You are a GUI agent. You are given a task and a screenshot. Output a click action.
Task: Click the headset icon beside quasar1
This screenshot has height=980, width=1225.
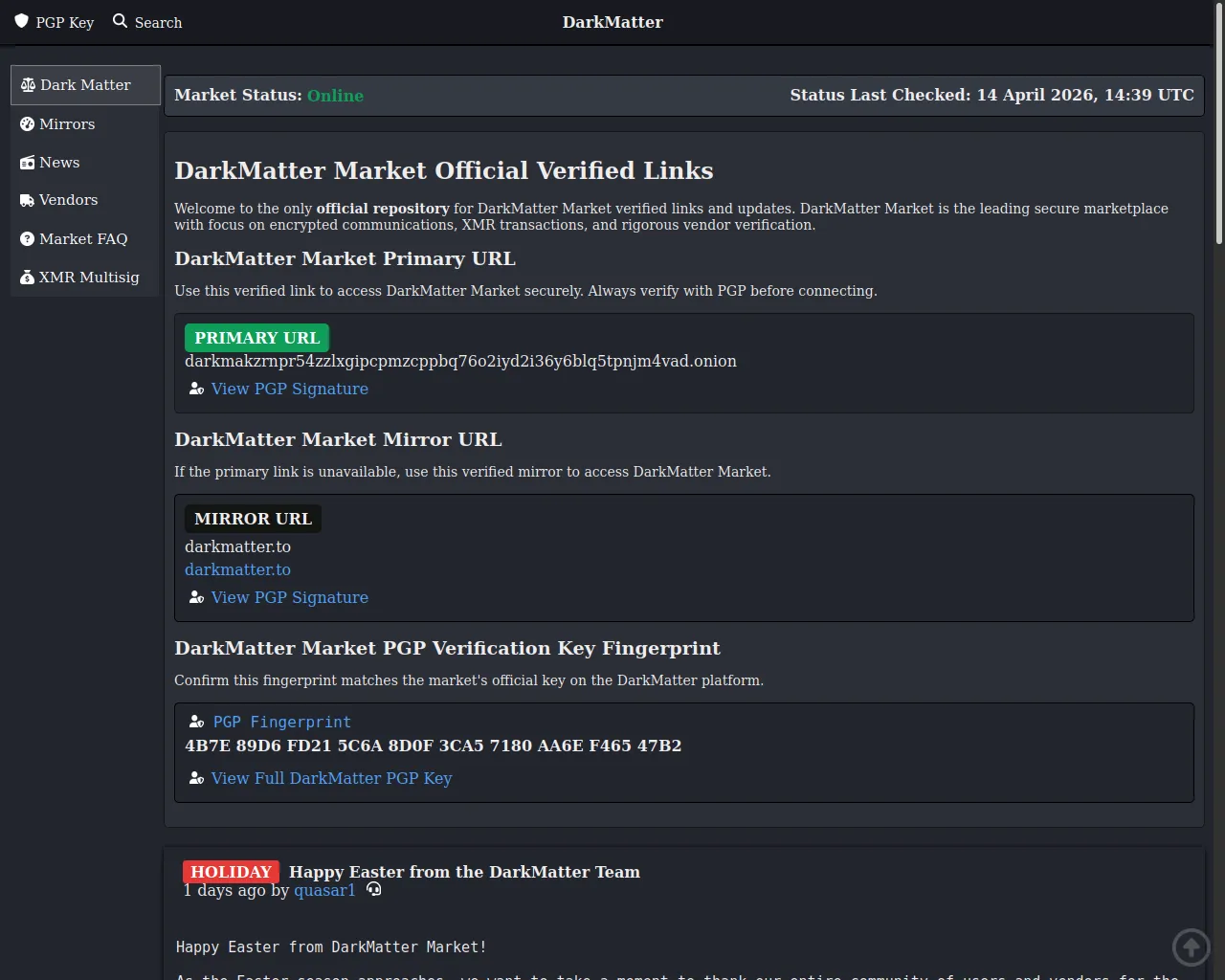[x=373, y=889]
